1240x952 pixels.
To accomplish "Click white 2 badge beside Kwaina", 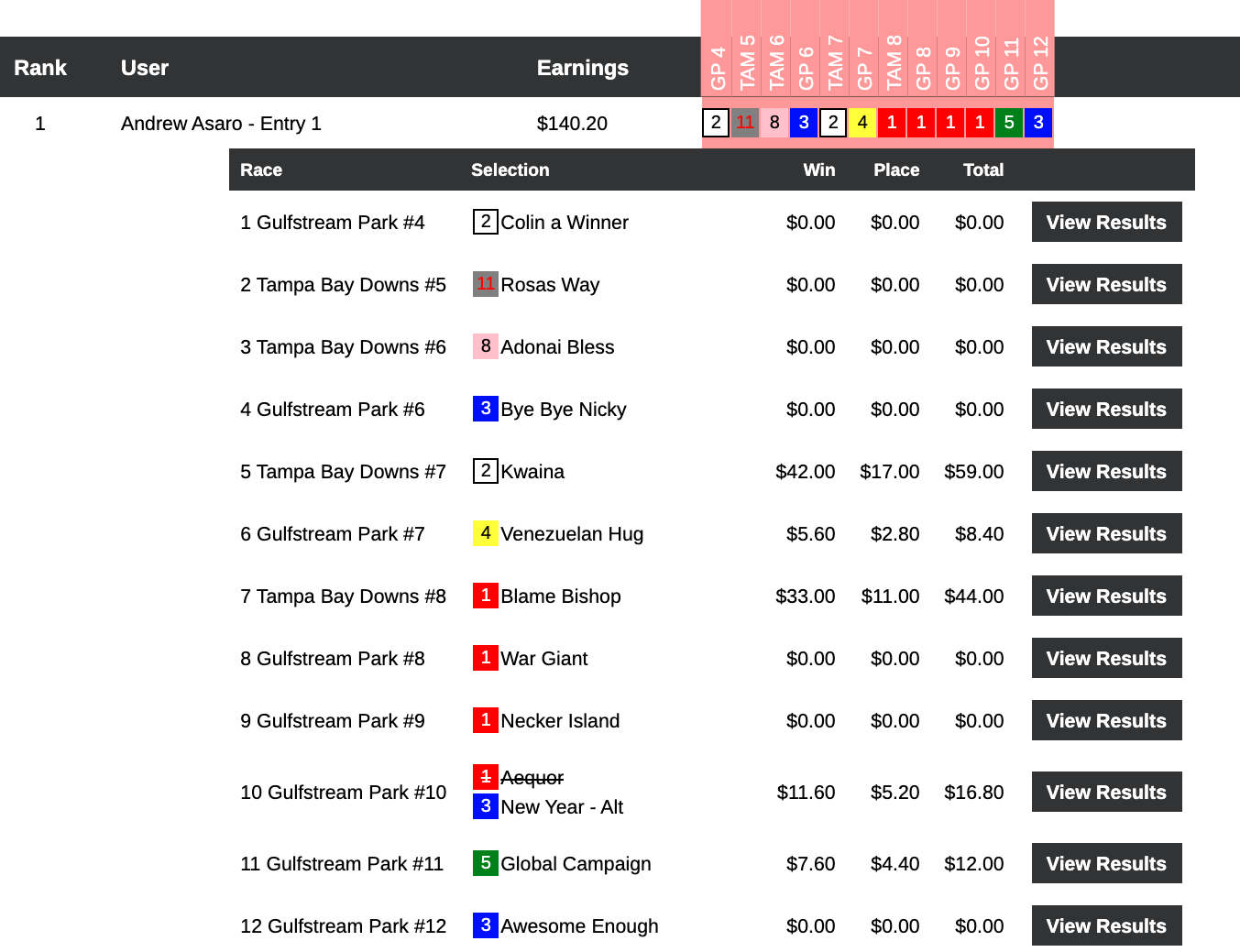I will click(485, 471).
